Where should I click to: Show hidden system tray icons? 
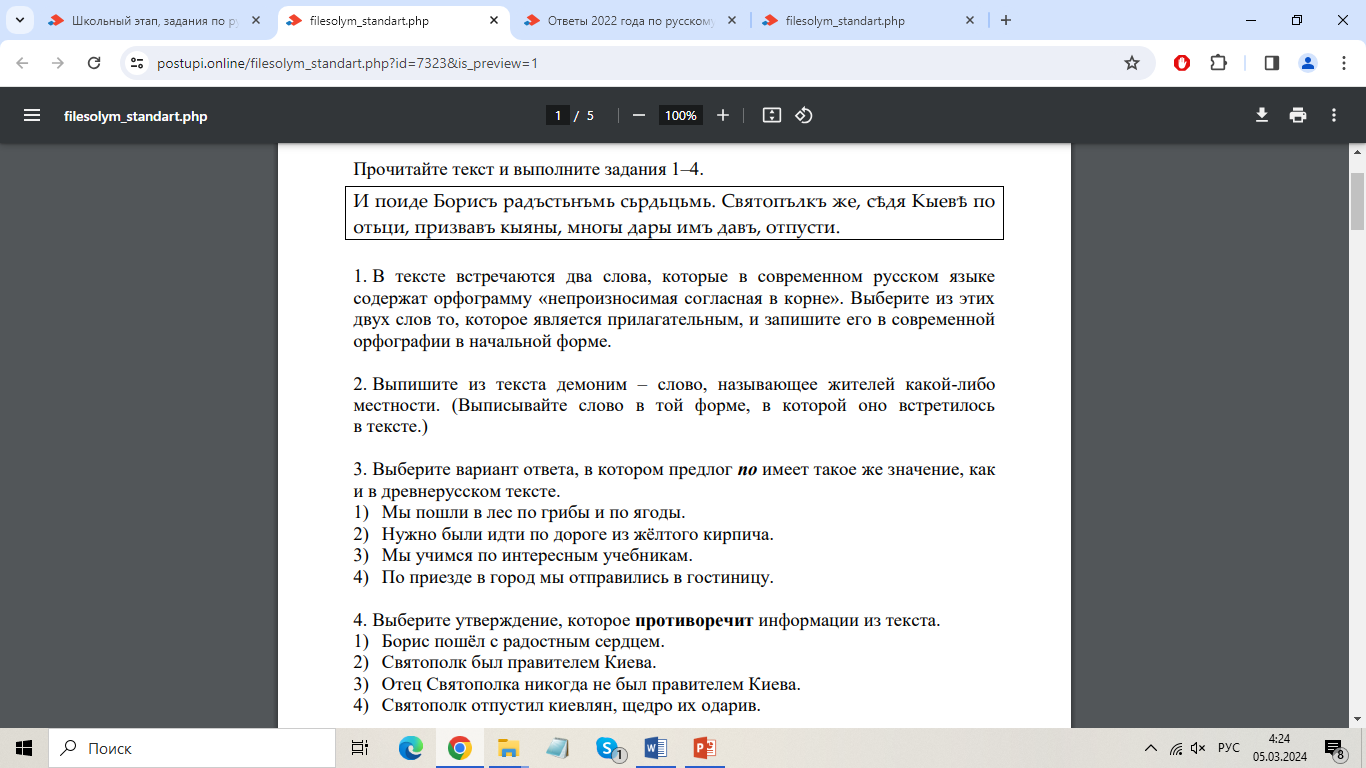[x=1150, y=748]
